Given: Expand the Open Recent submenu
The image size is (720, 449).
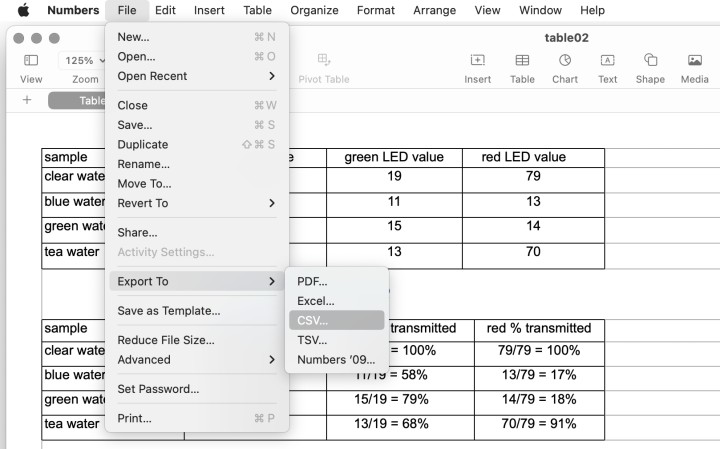Looking at the screenshot, I should [197, 76].
